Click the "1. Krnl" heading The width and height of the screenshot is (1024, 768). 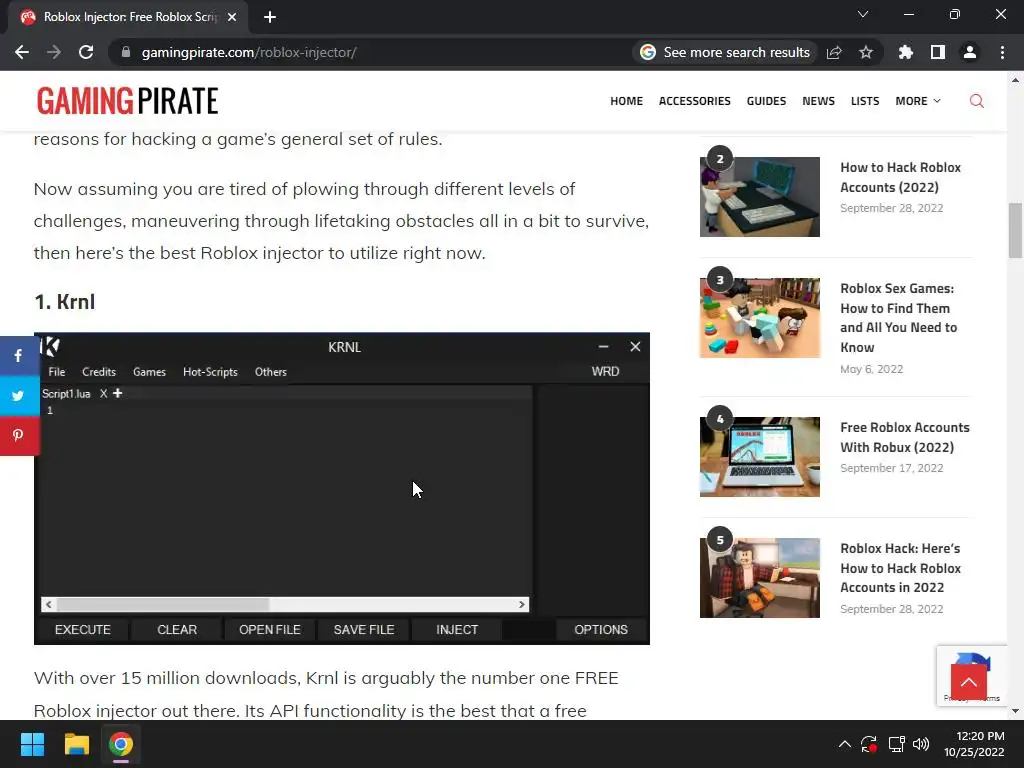click(x=65, y=302)
